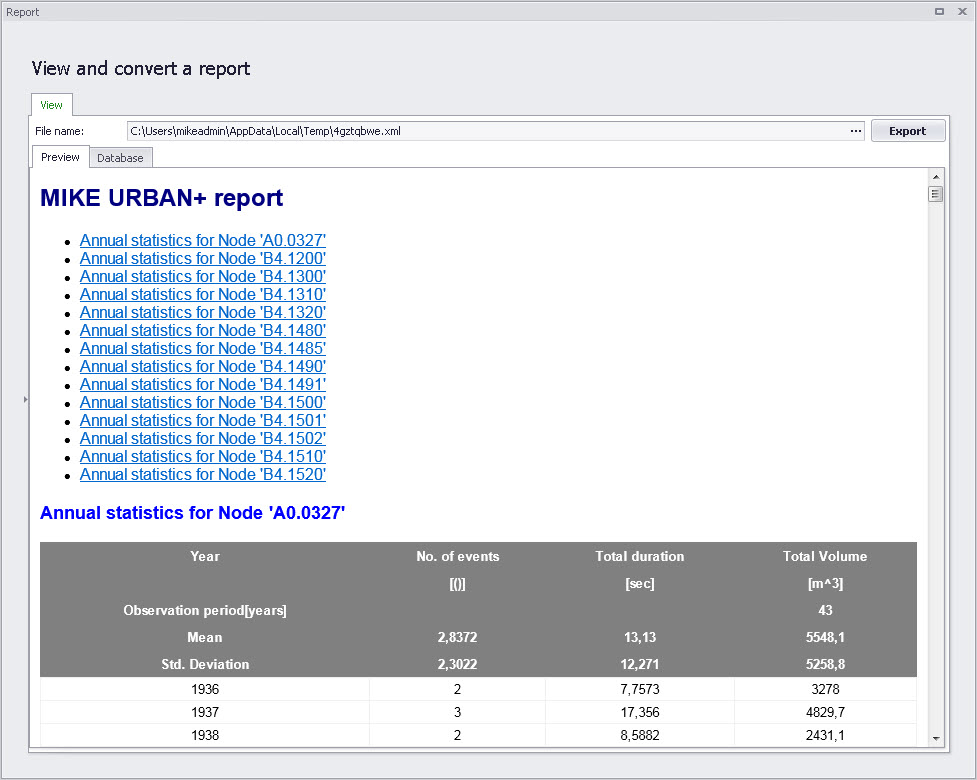Switch to the Database tab

click(120, 158)
